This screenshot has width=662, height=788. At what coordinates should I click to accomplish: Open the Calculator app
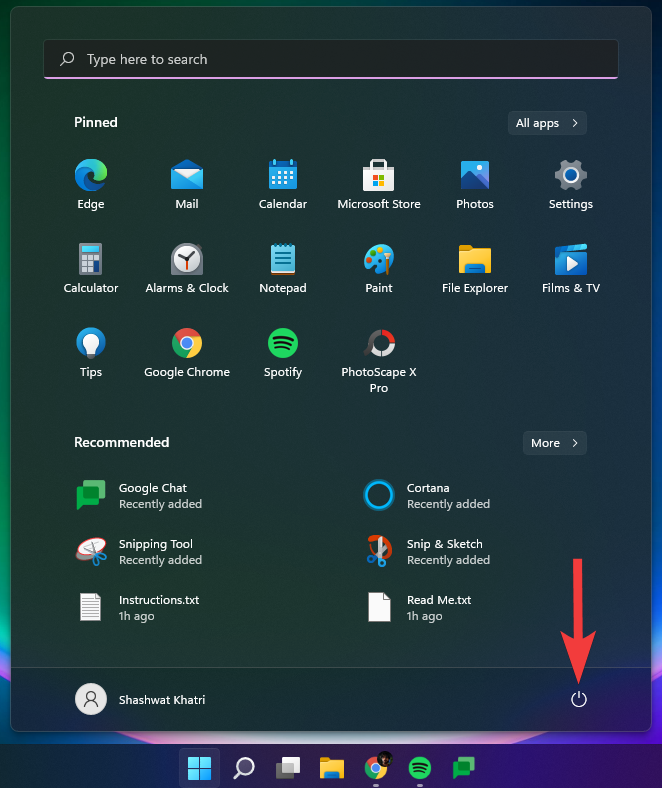[91, 268]
